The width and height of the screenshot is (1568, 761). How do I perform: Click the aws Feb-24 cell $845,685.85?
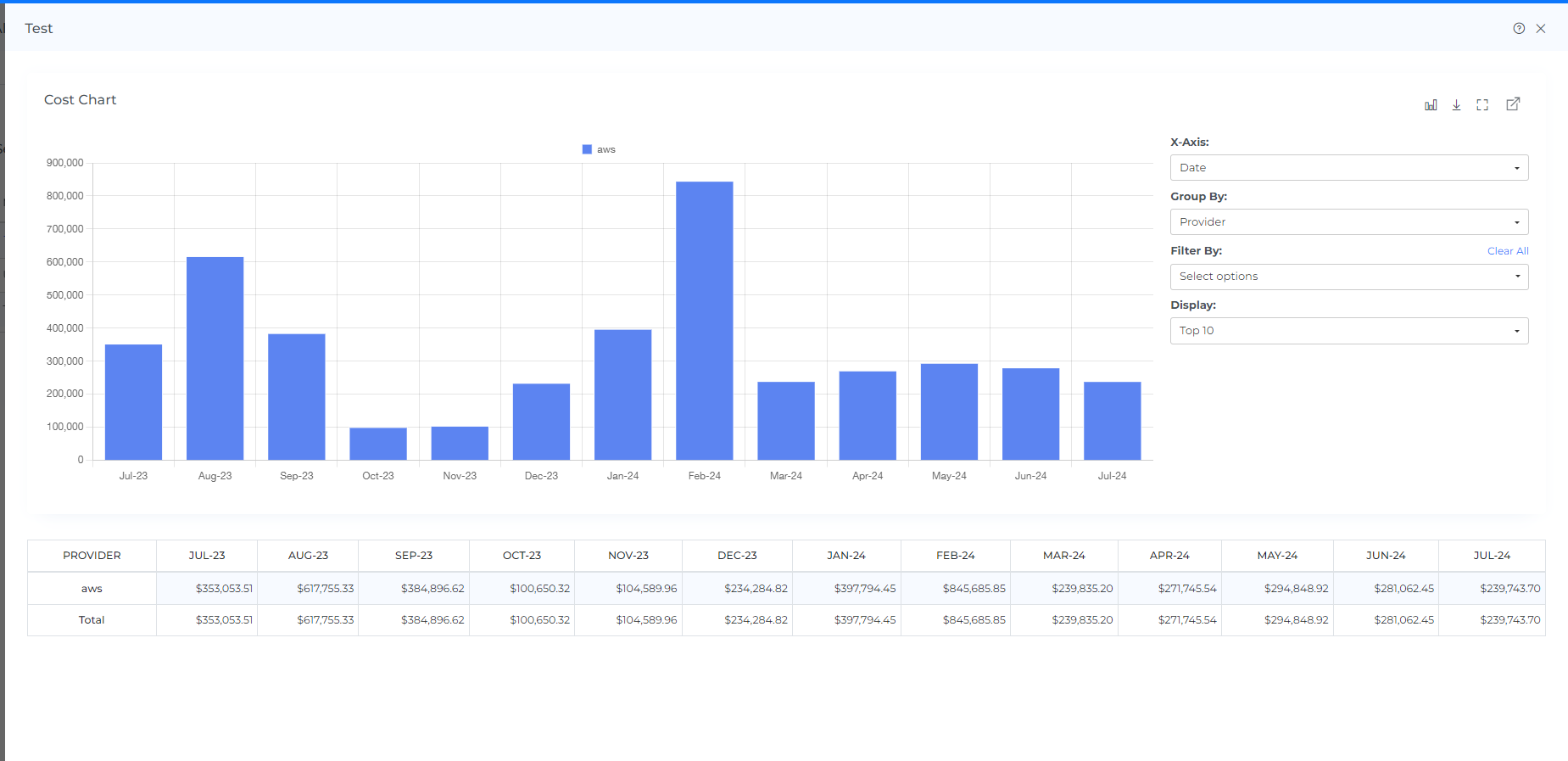[974, 589]
